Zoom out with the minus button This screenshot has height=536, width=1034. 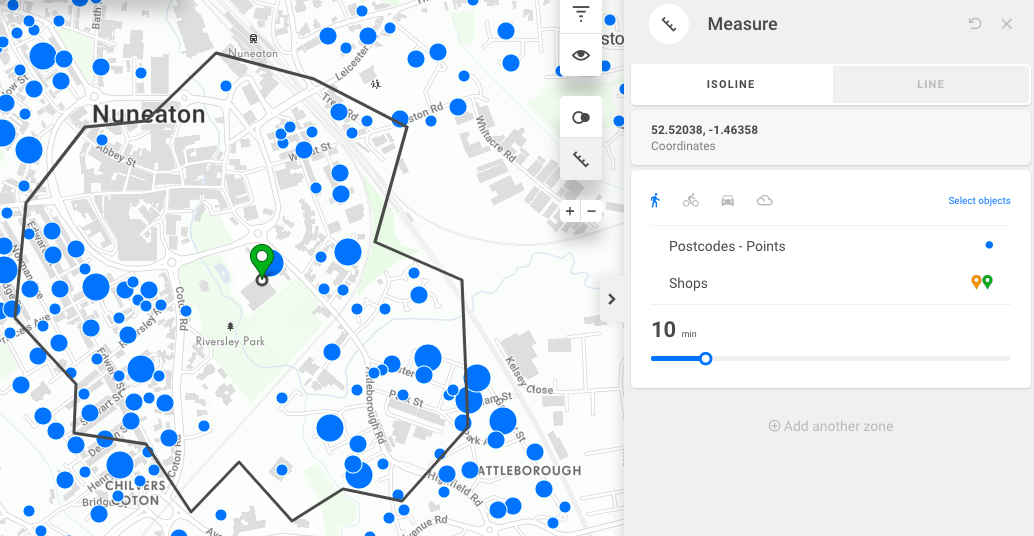point(591,211)
